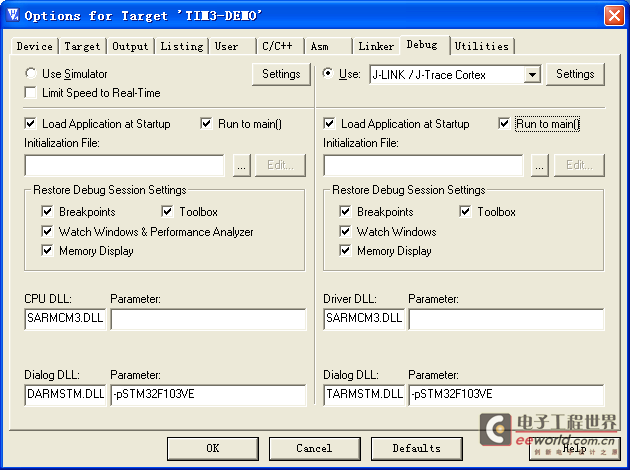Click the Cancel button
The height and width of the screenshot is (470, 630).
point(315,449)
